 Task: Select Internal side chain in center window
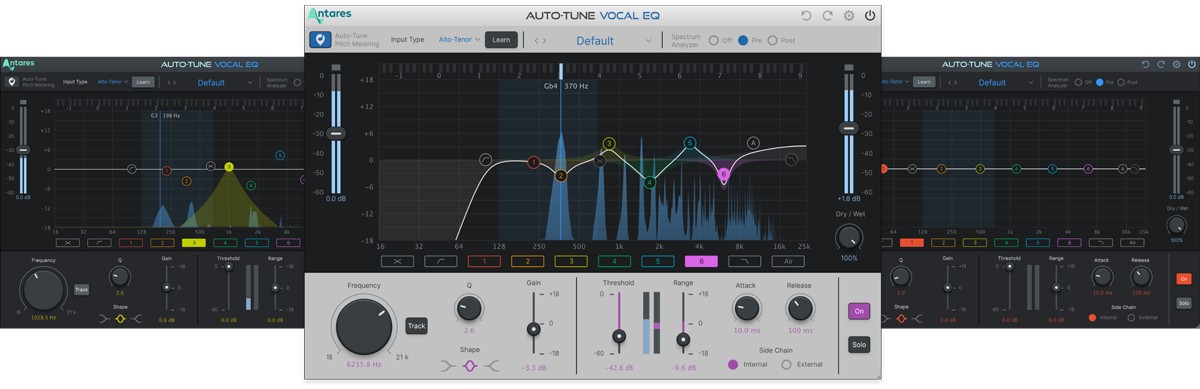click(x=734, y=364)
